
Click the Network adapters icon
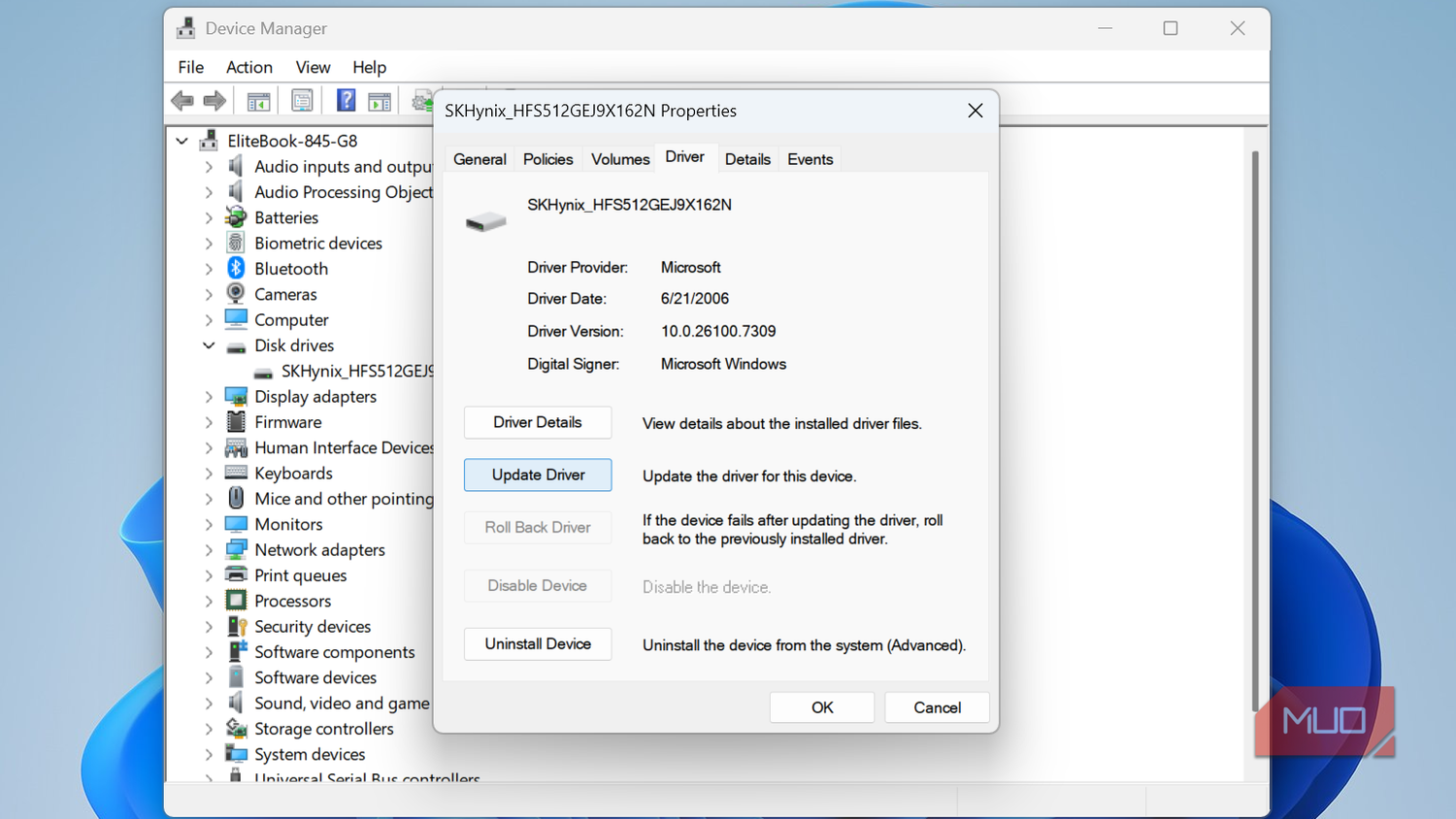point(235,549)
